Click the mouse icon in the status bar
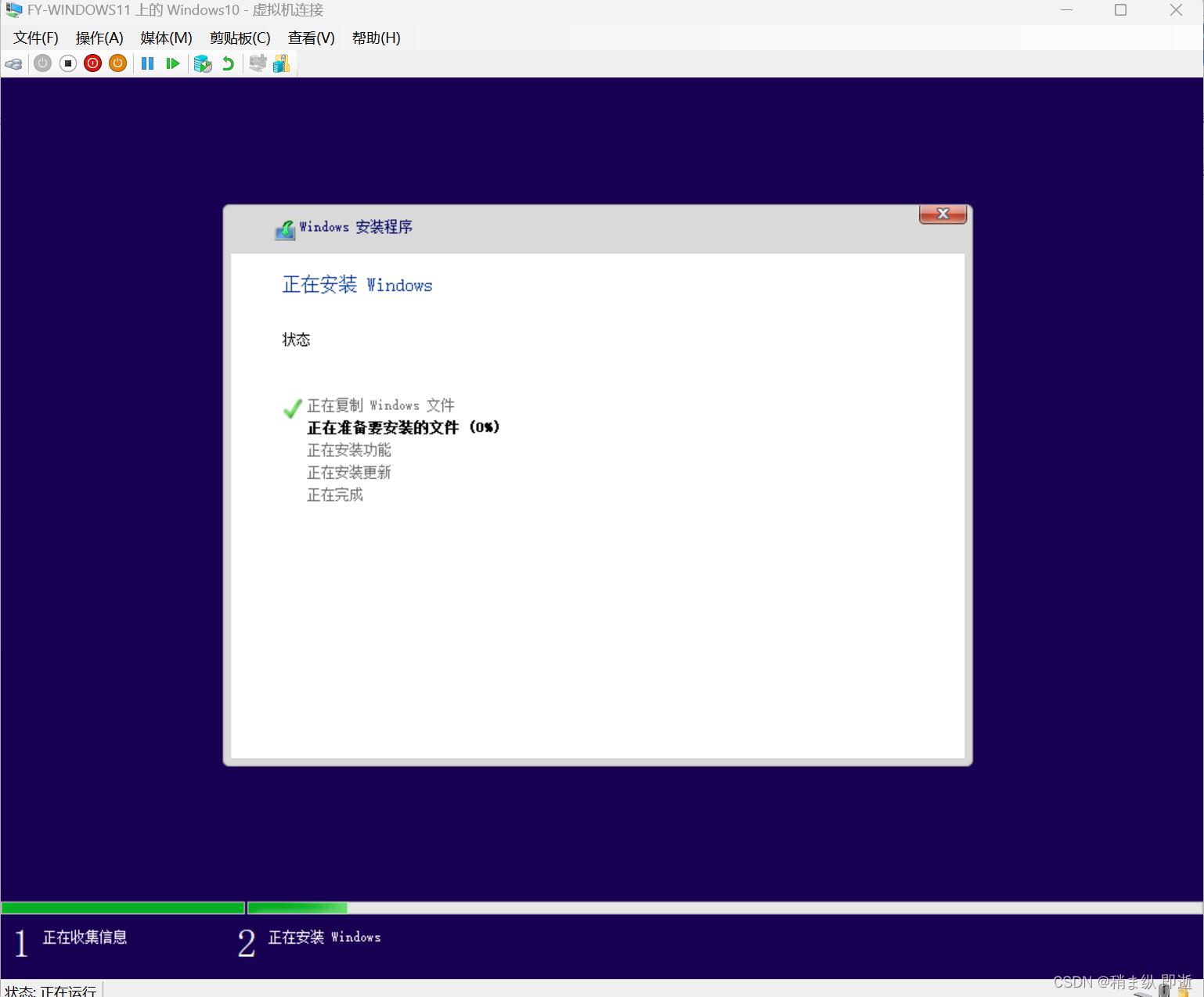Screen dimensions: 1204x997 coord(1164,992)
